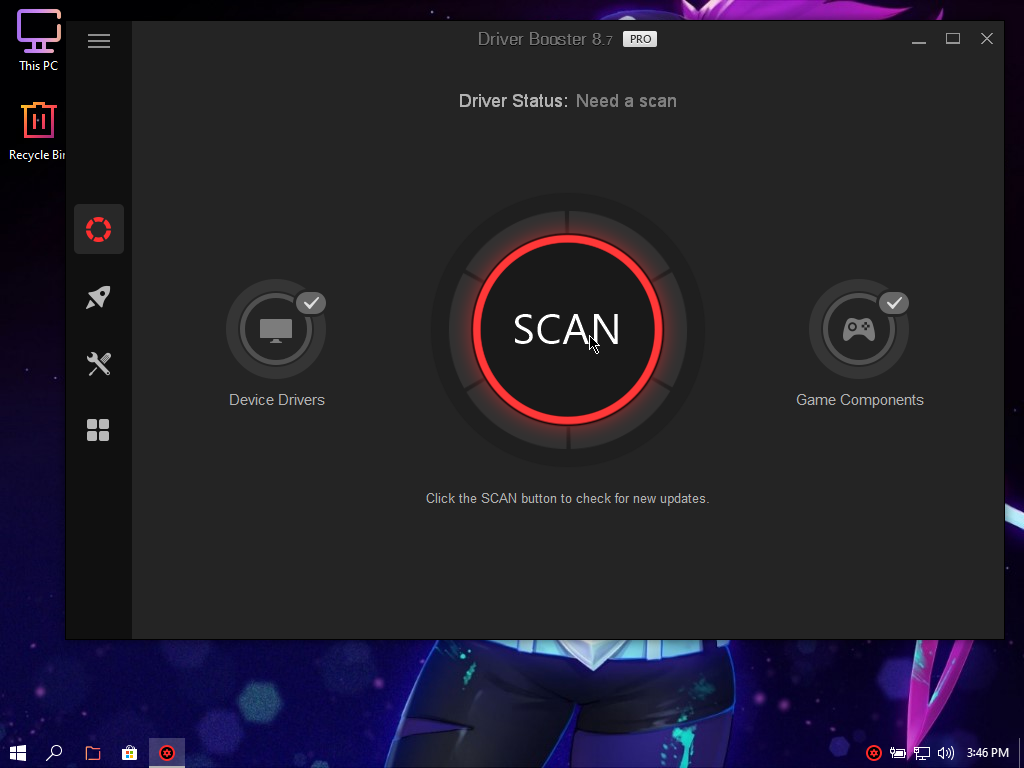The height and width of the screenshot is (768, 1024).
Task: Click the 3:46 PM taskbar clock
Action: point(987,753)
